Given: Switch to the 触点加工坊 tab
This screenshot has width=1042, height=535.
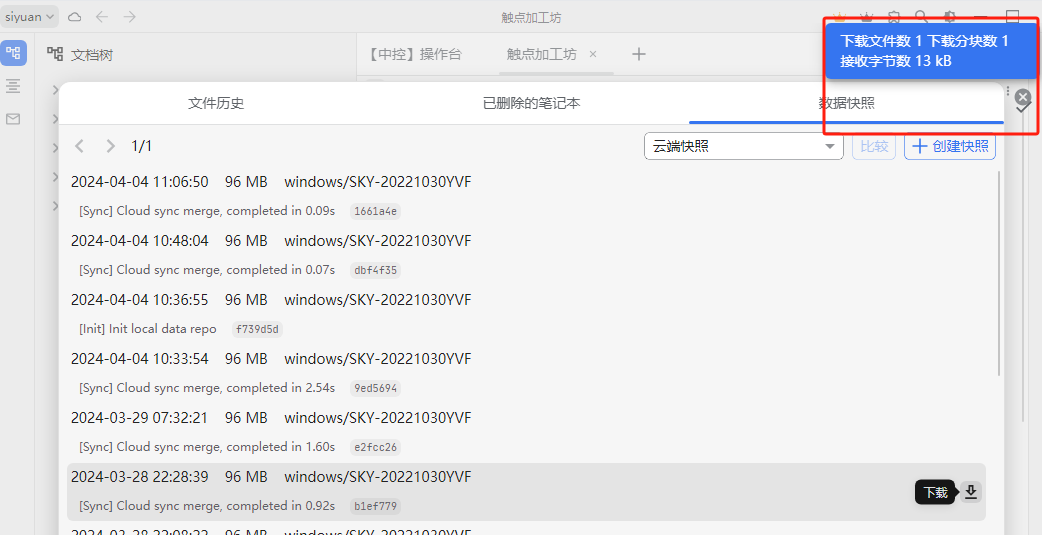Looking at the screenshot, I should (x=542, y=54).
